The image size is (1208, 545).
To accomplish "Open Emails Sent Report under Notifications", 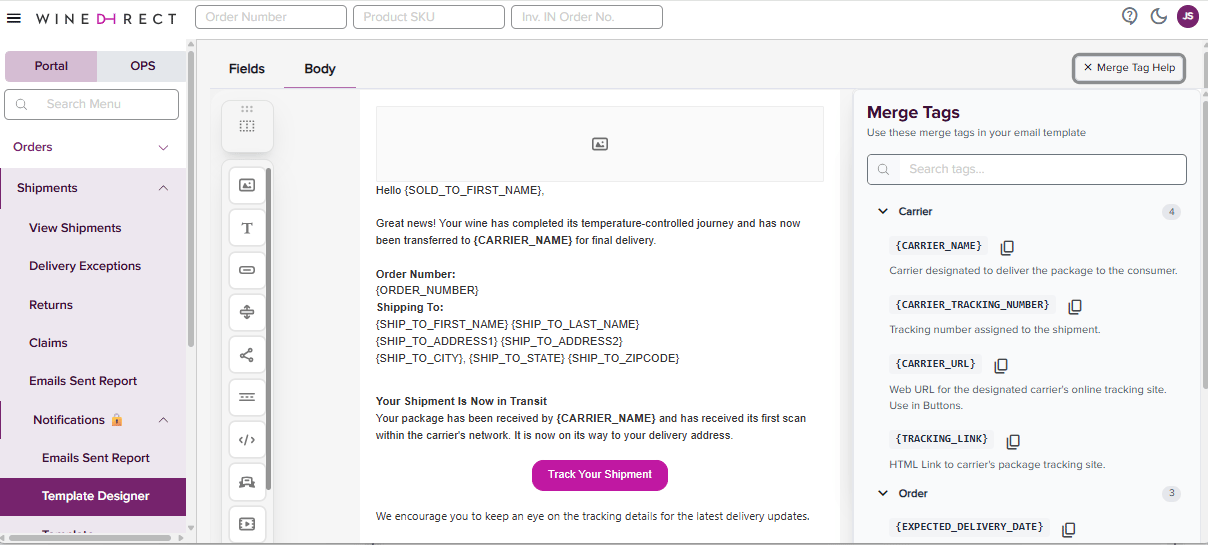I will (x=96, y=458).
